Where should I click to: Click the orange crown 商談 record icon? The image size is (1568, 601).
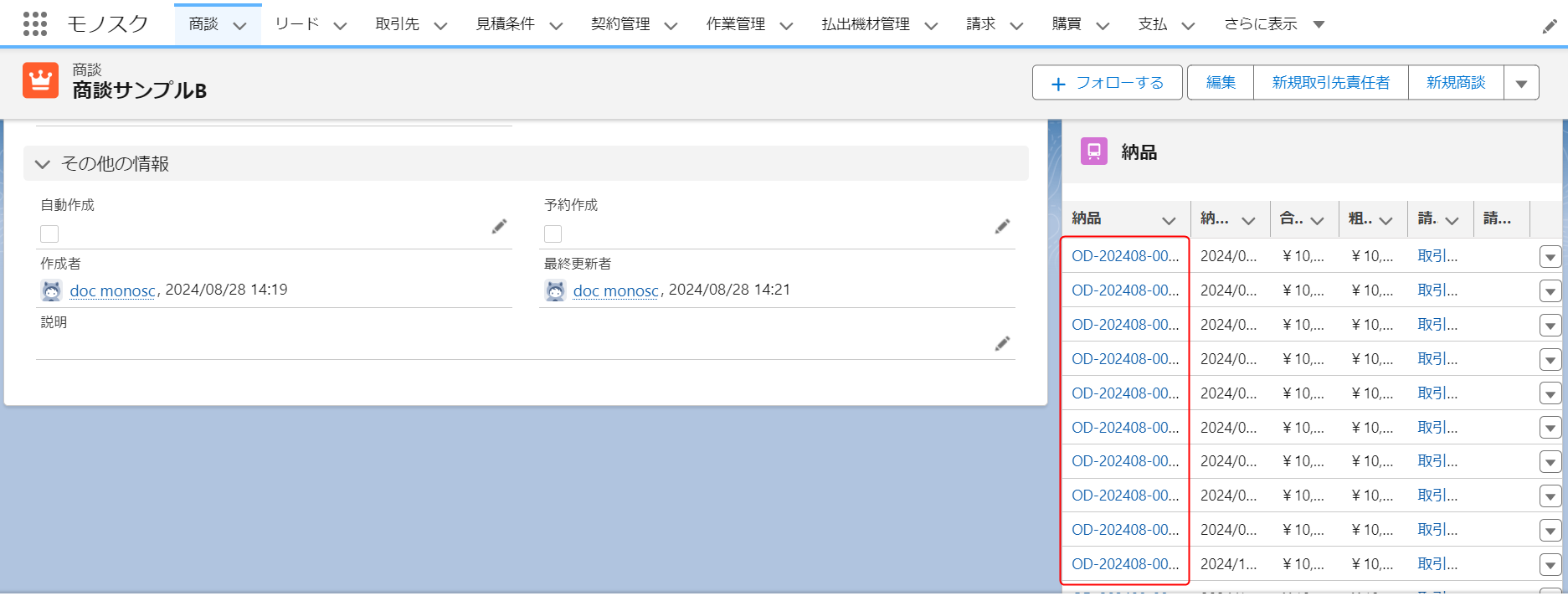(x=40, y=80)
